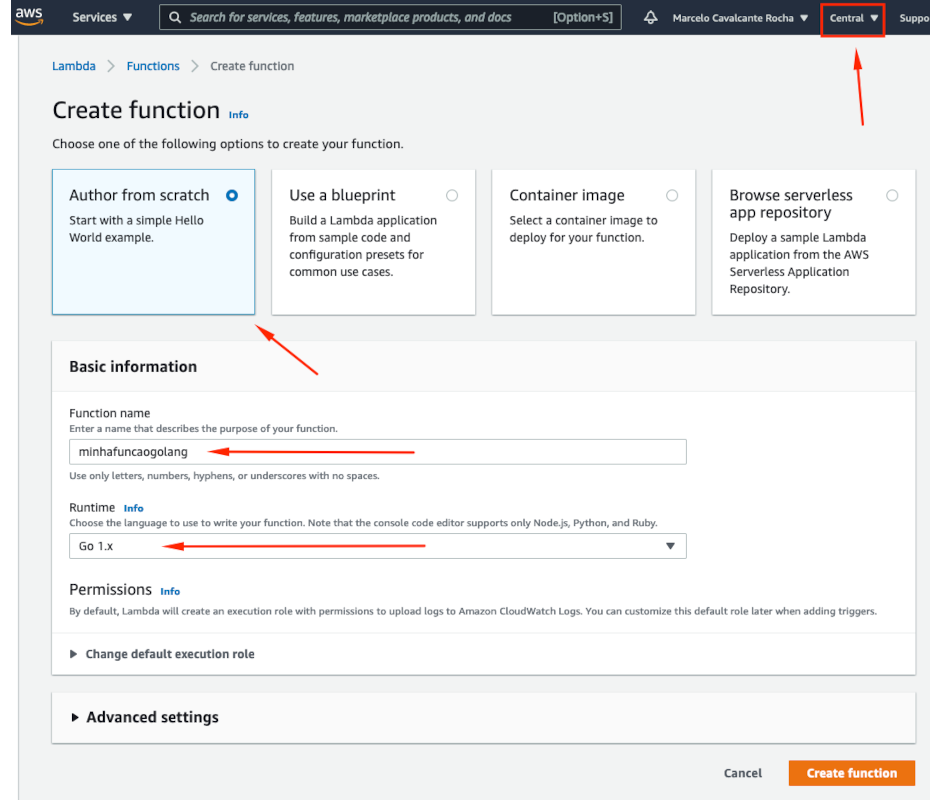Select Browse serverless app repository option
Image resolution: width=940 pixels, height=800 pixels.
click(x=892, y=196)
